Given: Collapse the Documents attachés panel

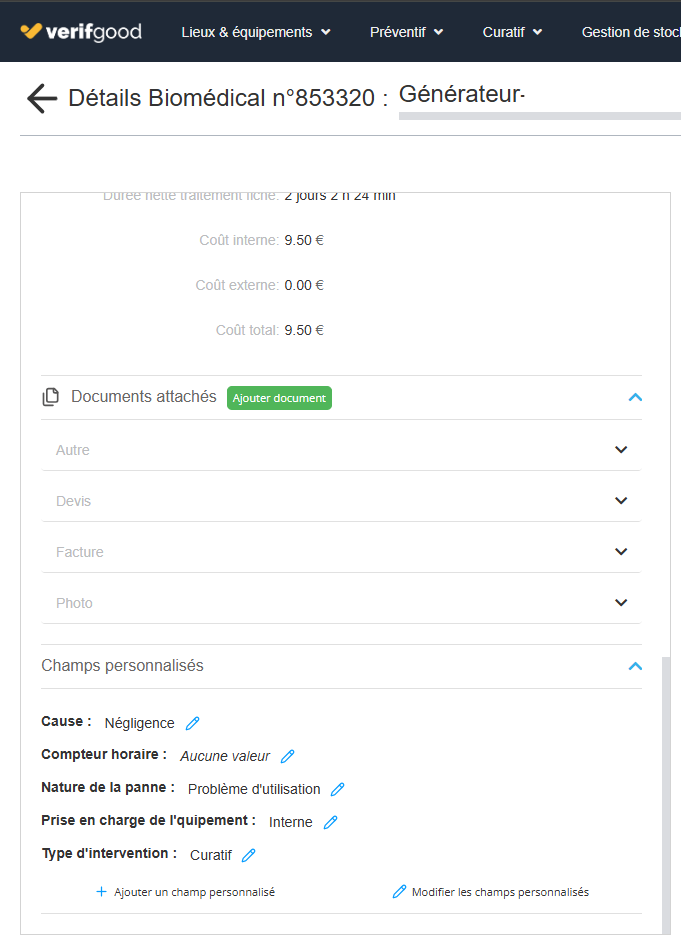Looking at the screenshot, I should [x=635, y=398].
